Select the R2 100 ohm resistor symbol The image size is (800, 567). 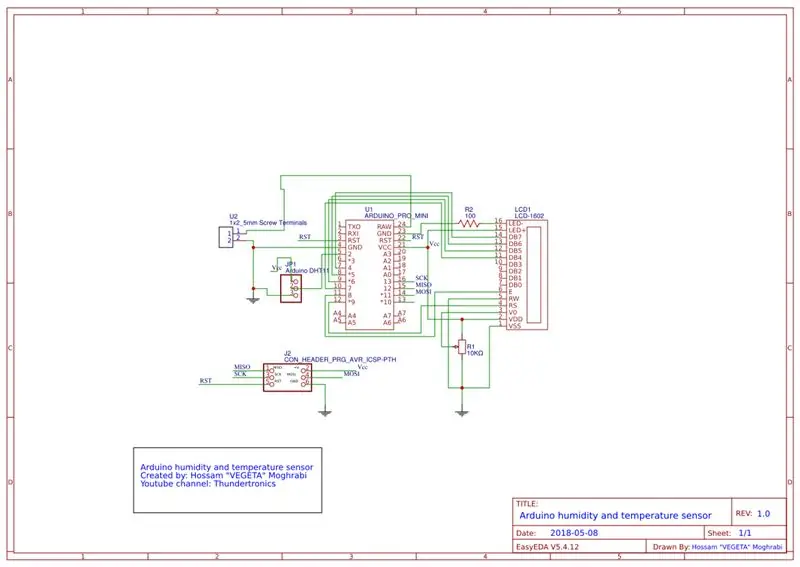pos(469,223)
